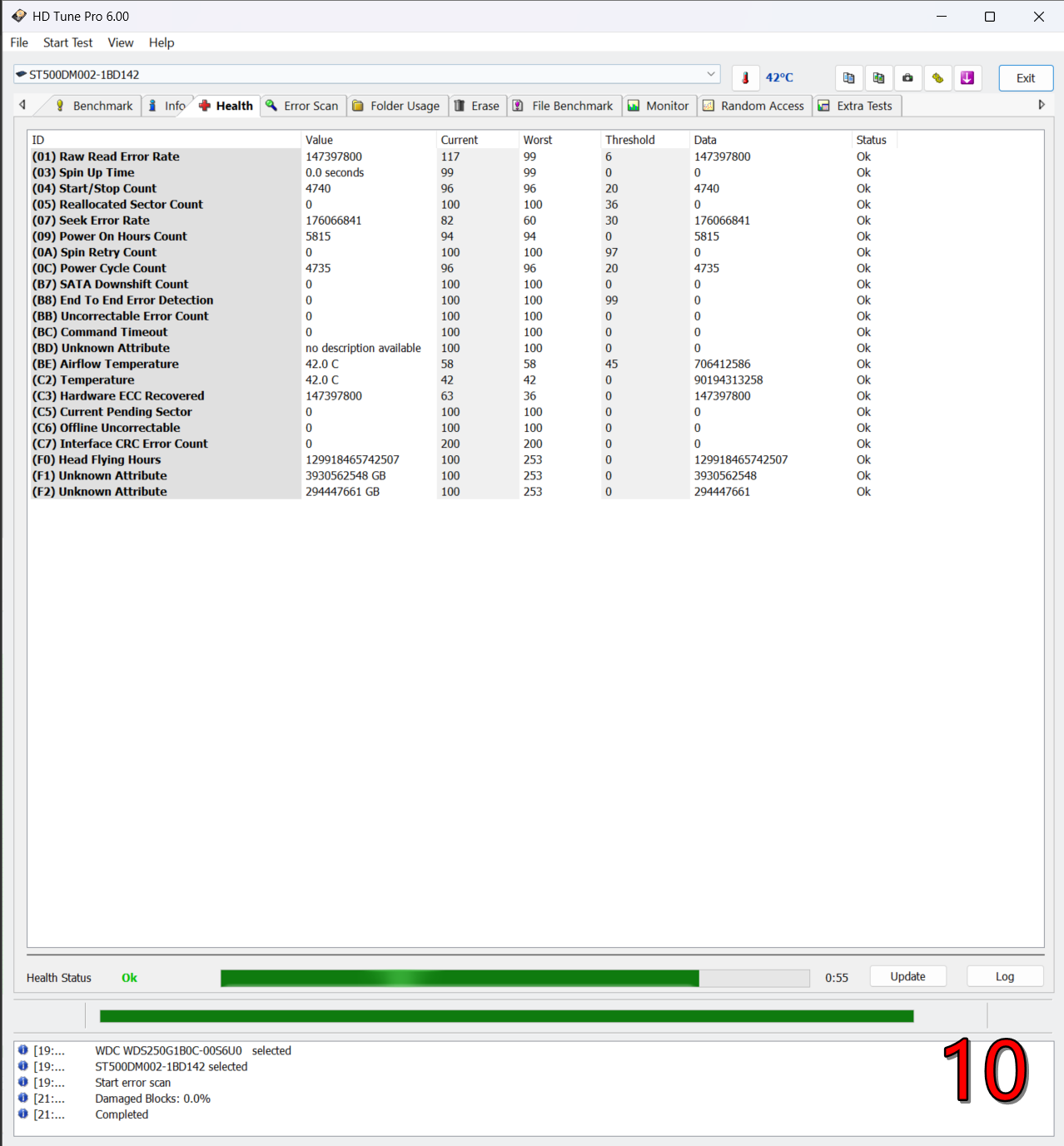Switch to the Benchmark tab
Image resolution: width=1064 pixels, height=1146 pixels.
click(x=95, y=106)
